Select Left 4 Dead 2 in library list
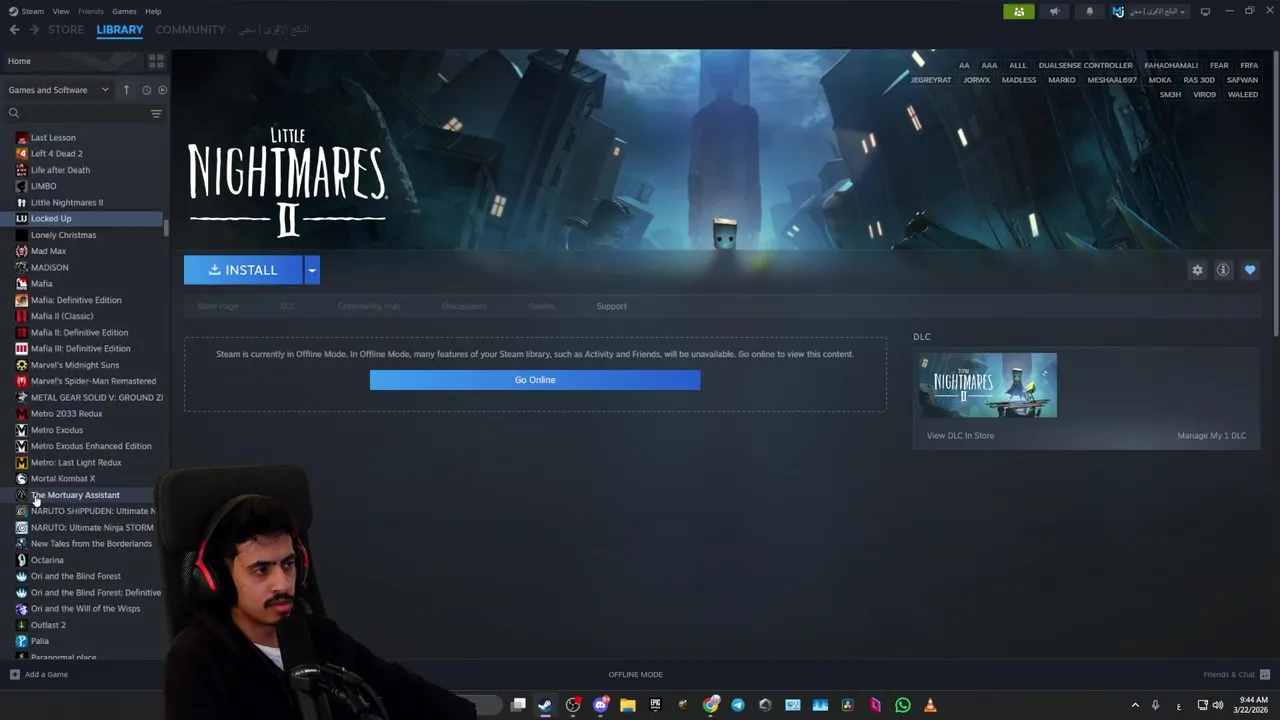The image size is (1280, 720). point(57,154)
